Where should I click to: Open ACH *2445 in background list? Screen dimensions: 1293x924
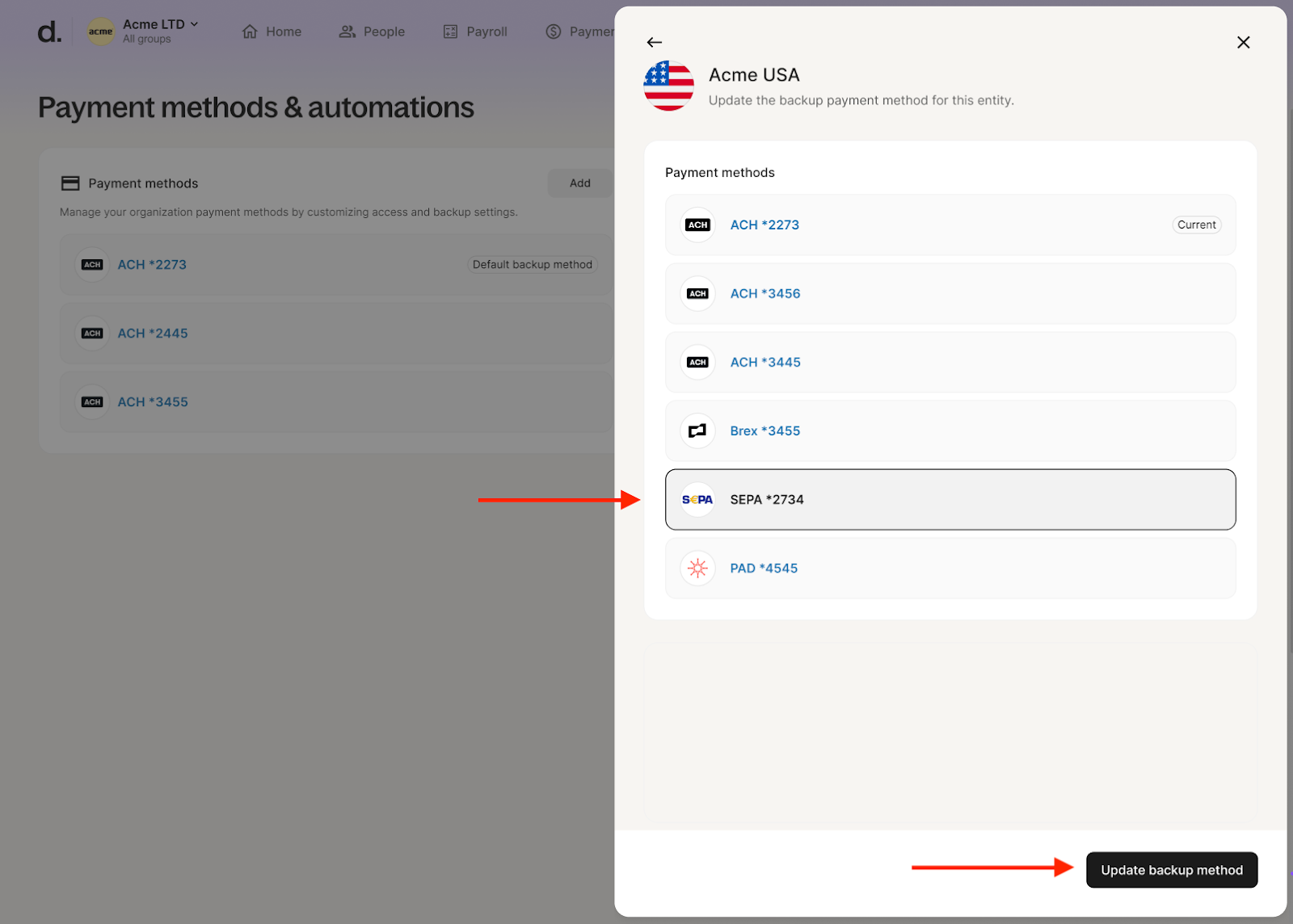tap(153, 334)
